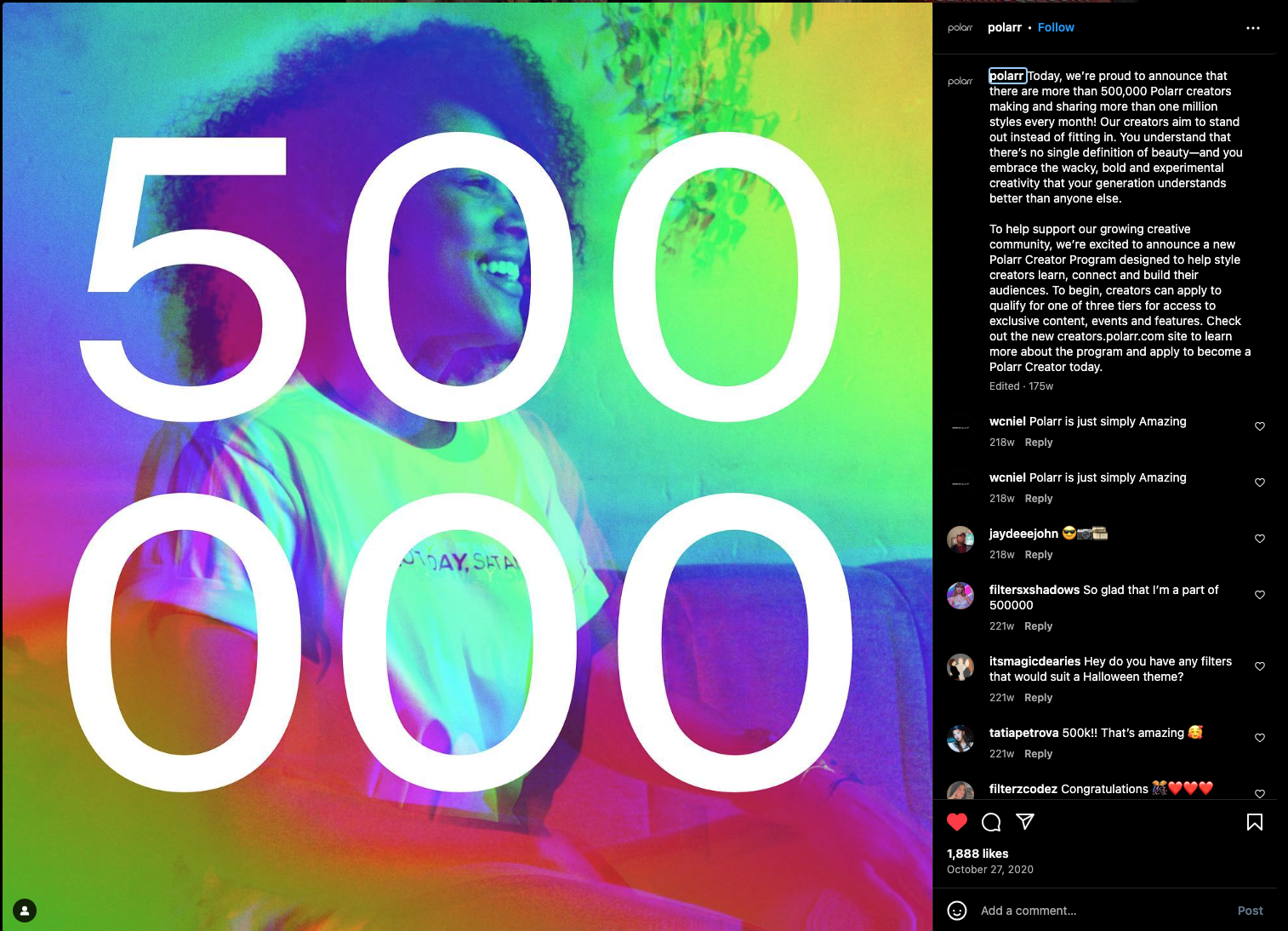
Task: Like the tatiapetrova comment with its heart
Action: [1260, 738]
